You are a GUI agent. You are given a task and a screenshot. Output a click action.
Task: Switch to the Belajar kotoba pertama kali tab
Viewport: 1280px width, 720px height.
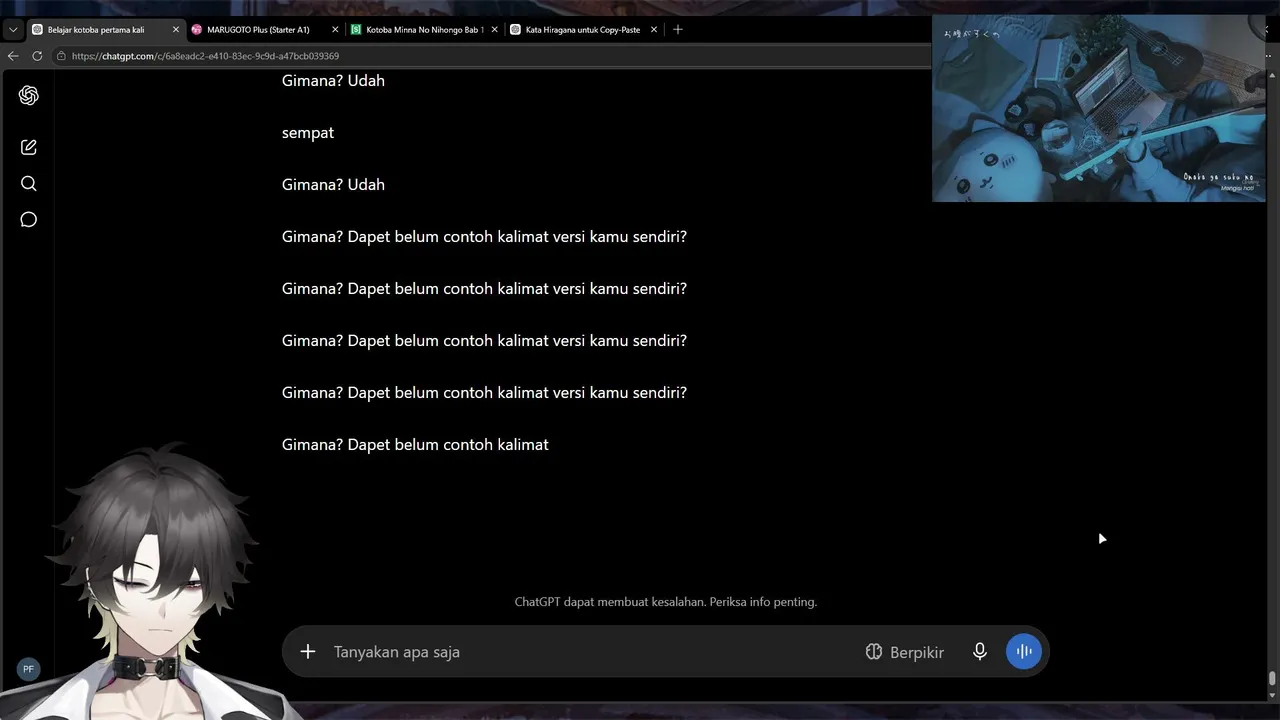[105, 30]
